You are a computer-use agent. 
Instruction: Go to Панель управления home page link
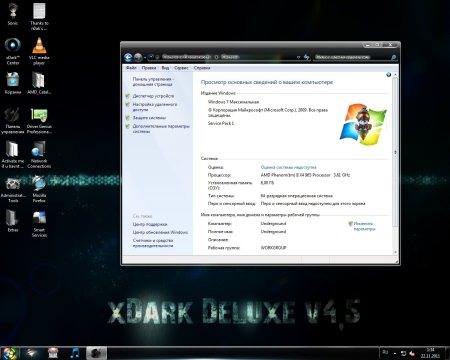pyautogui.click(x=153, y=82)
